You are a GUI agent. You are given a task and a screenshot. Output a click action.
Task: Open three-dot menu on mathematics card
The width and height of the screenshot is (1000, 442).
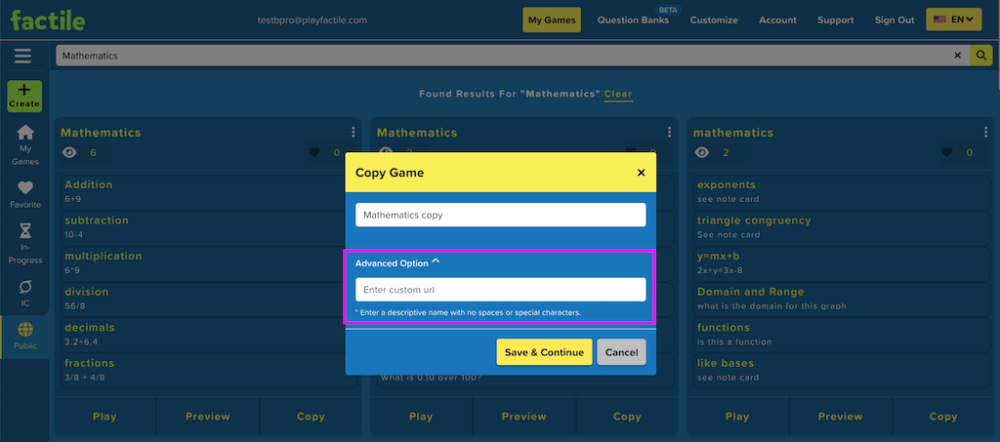tap(985, 132)
